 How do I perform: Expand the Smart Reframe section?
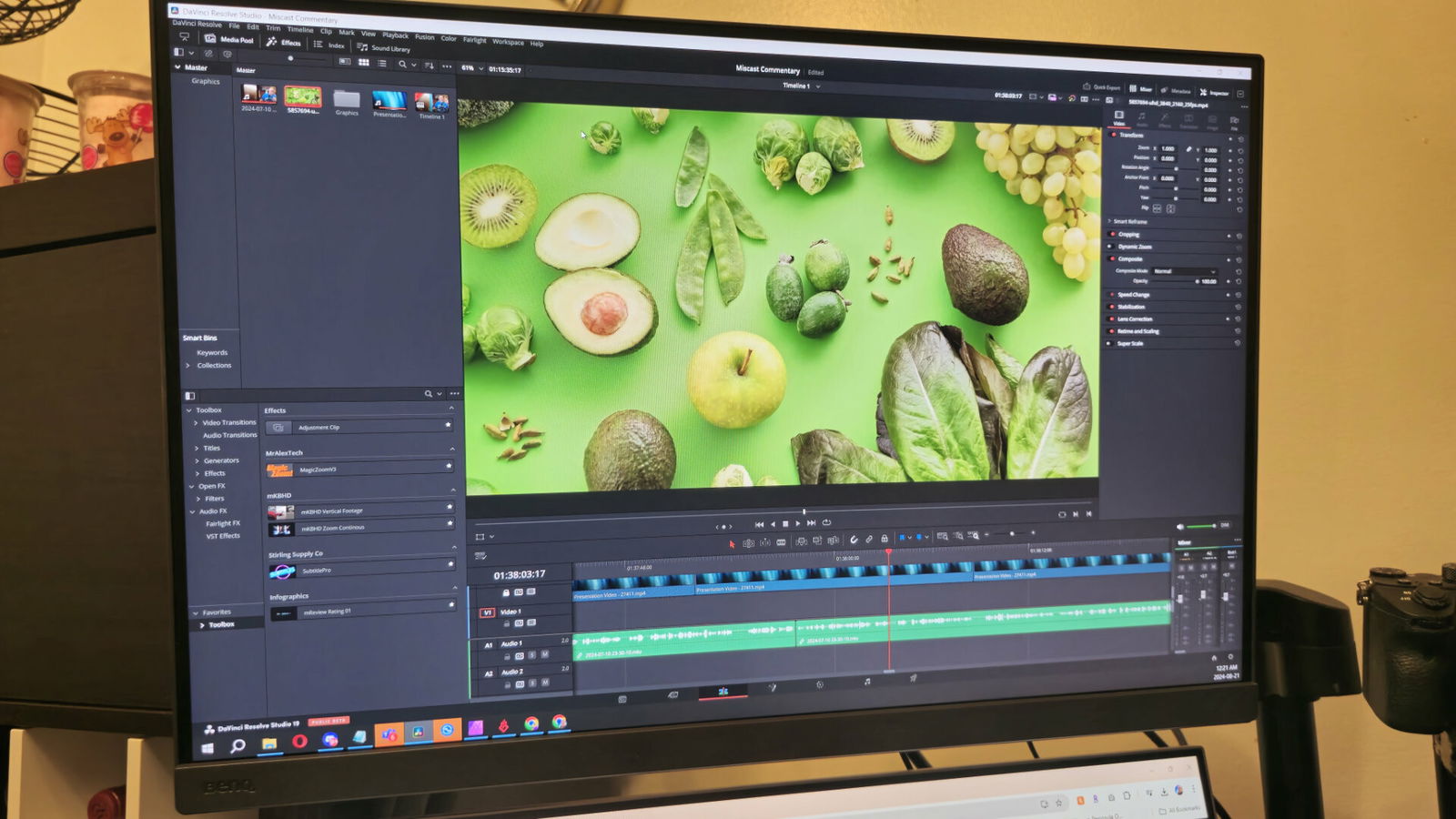pos(1109,221)
